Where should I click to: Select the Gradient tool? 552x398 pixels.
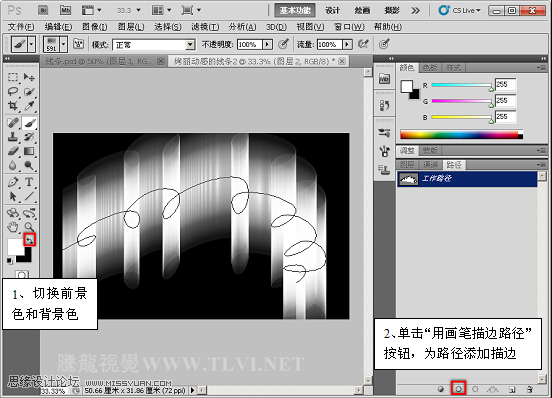pos(29,151)
